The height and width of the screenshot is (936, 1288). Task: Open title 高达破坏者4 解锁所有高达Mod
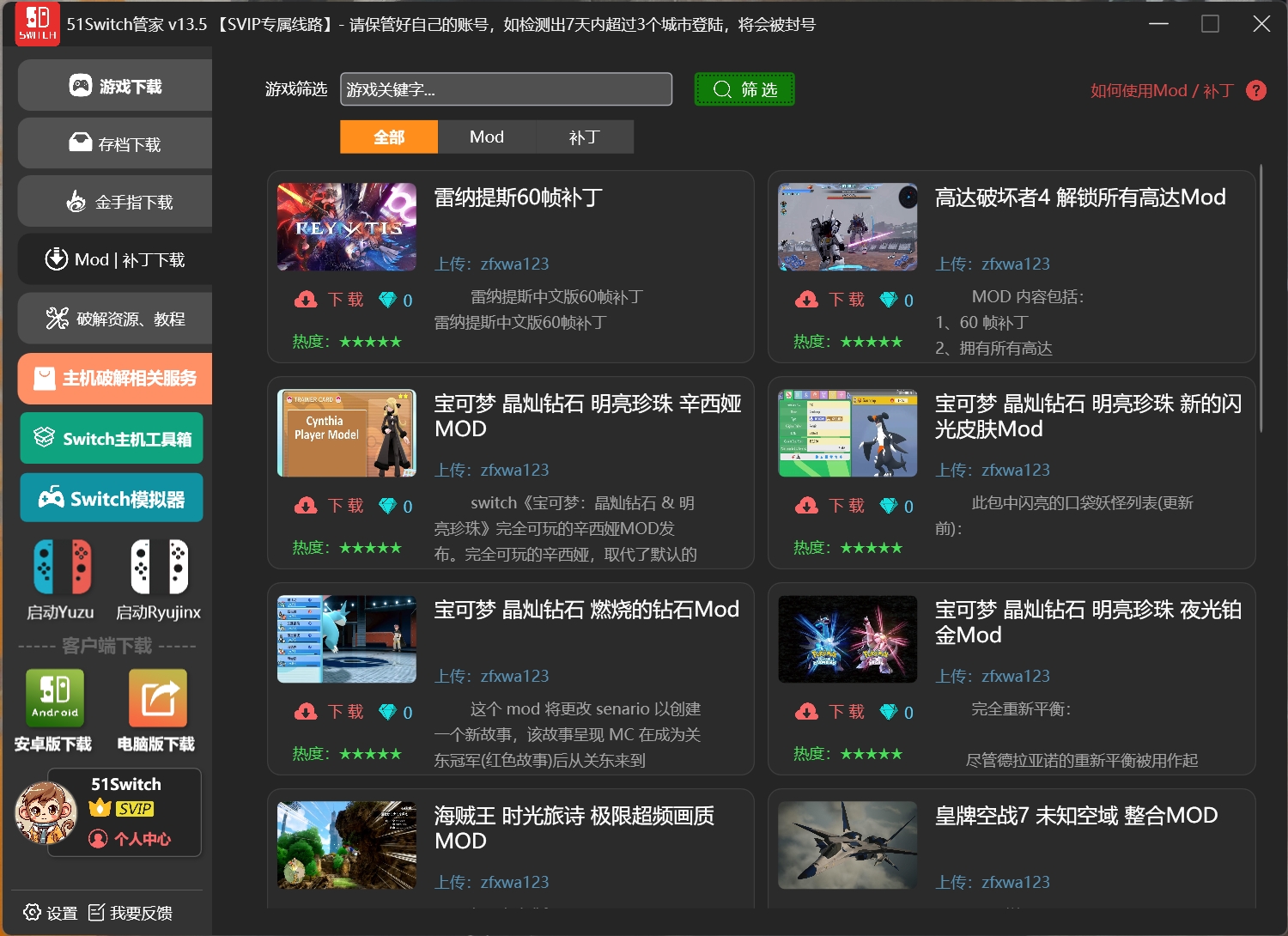1080,198
